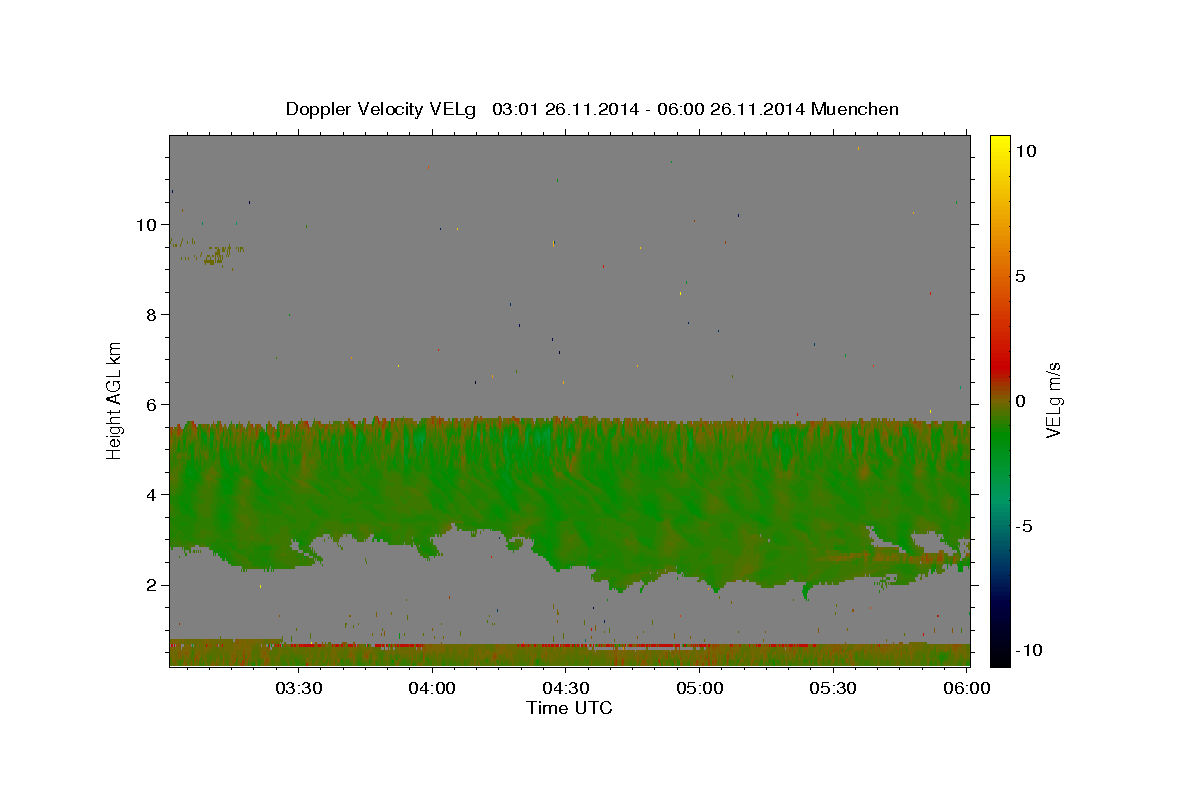Click the 06:00 time tick label
The width and height of the screenshot is (1200, 800).
(967, 688)
